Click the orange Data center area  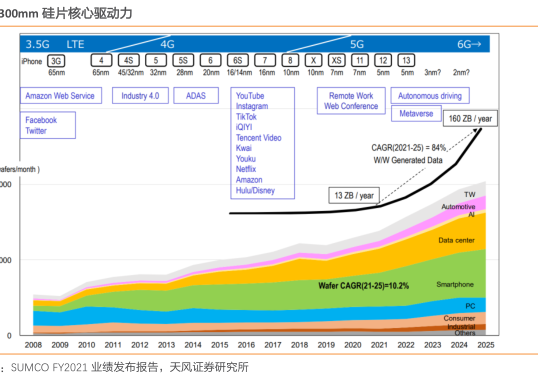[456, 240]
